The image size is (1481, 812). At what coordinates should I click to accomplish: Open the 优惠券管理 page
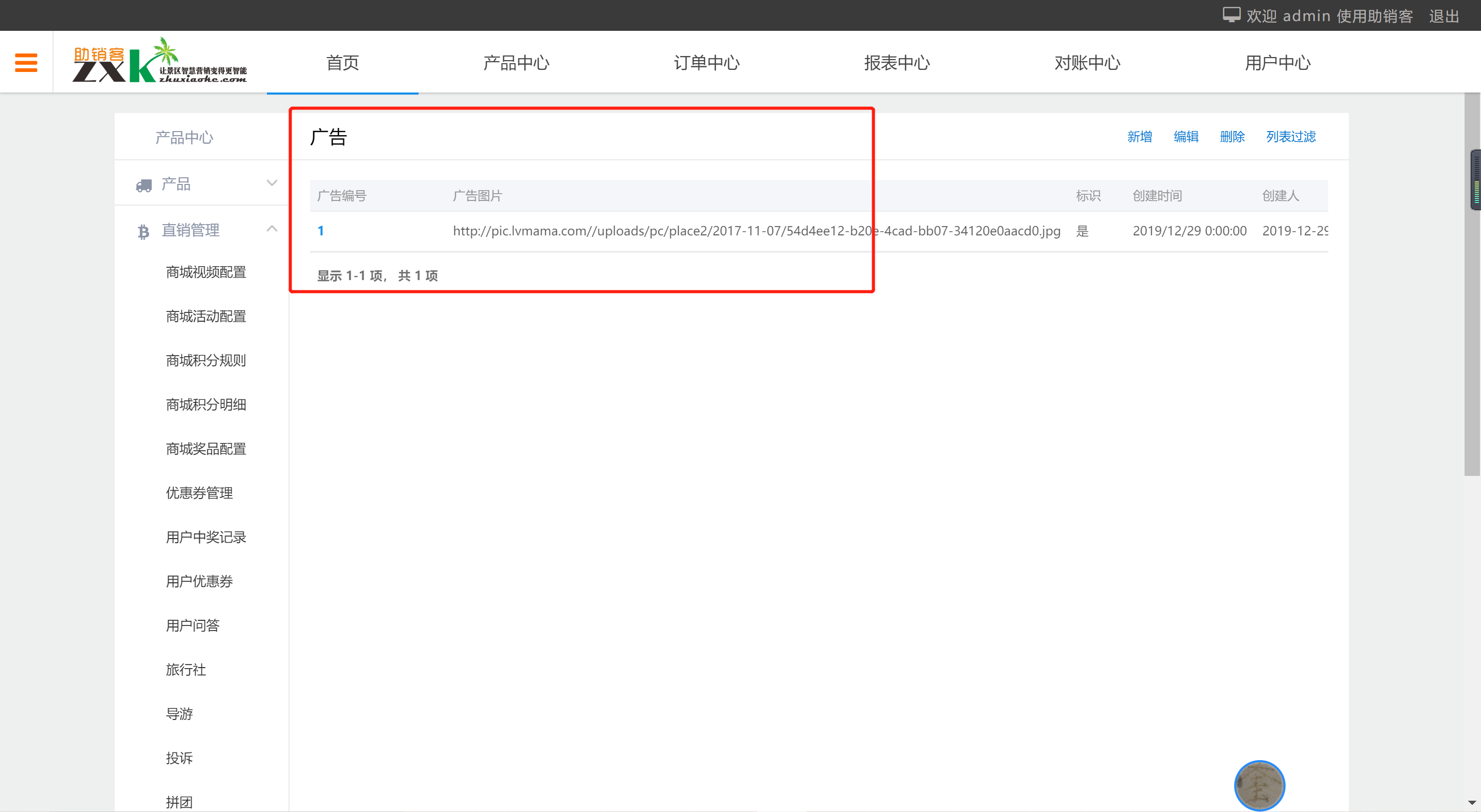tap(198, 492)
